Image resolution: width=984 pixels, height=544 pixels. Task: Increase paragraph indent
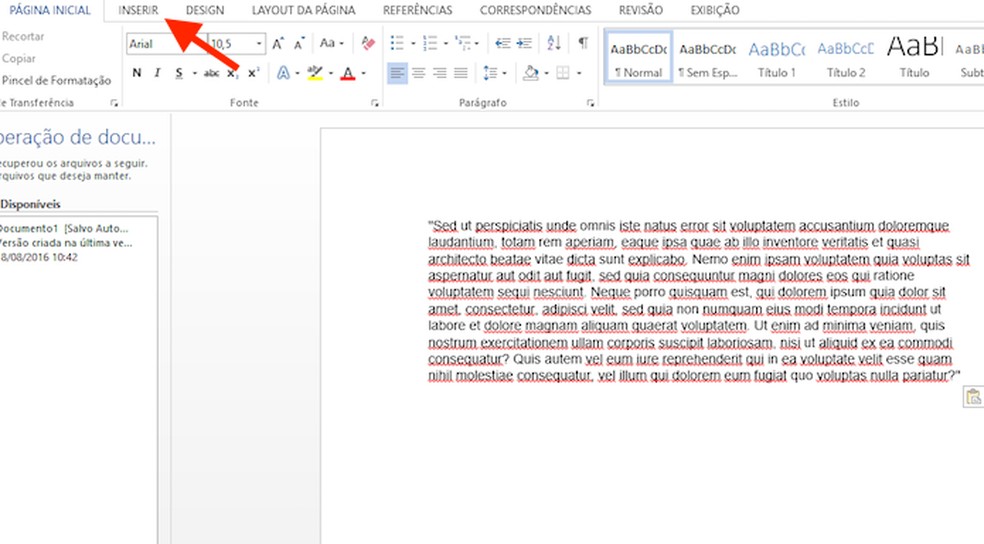[524, 44]
